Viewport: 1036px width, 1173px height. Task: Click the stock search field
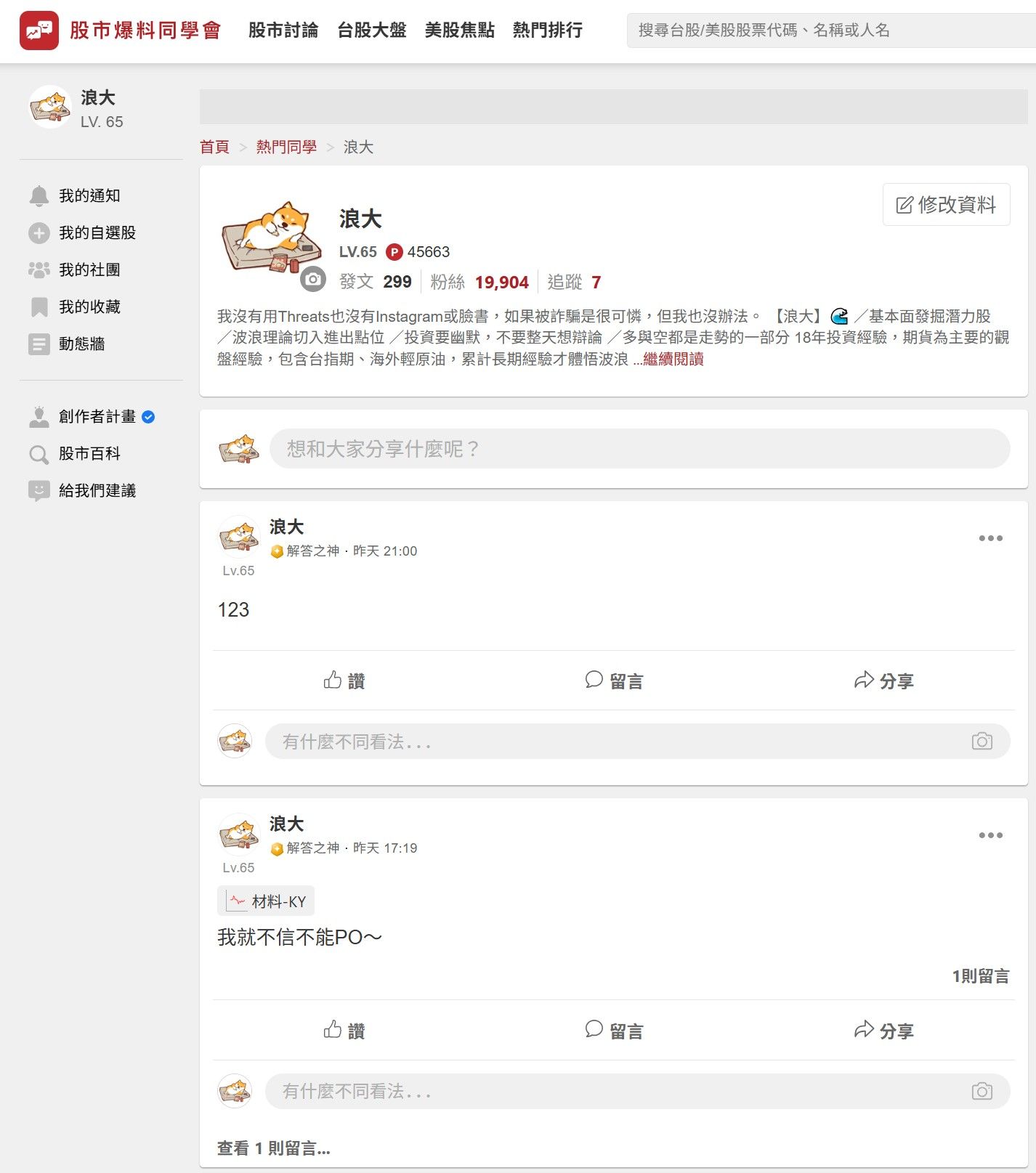click(831, 31)
